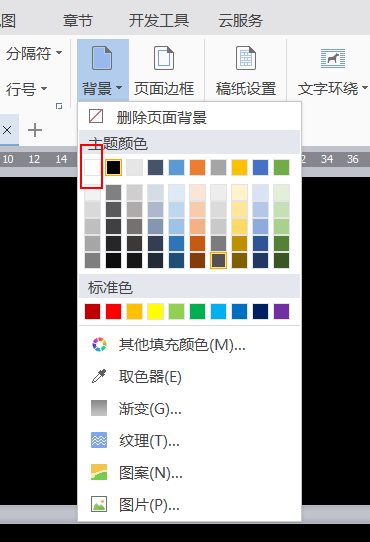370x542 pixels.
Task: Pick the dark red standard color
Action: click(x=92, y=311)
